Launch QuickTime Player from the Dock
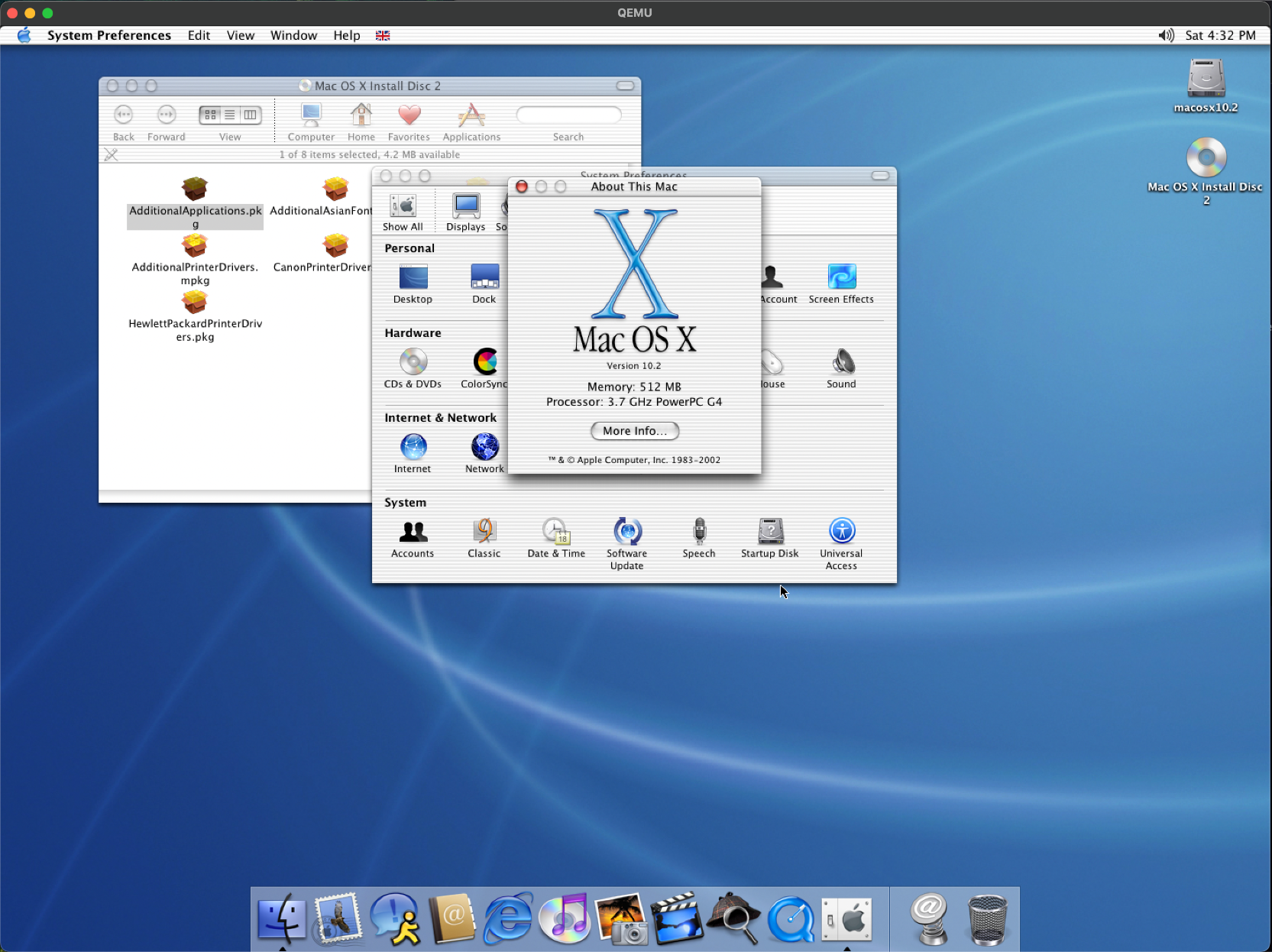 (791, 918)
